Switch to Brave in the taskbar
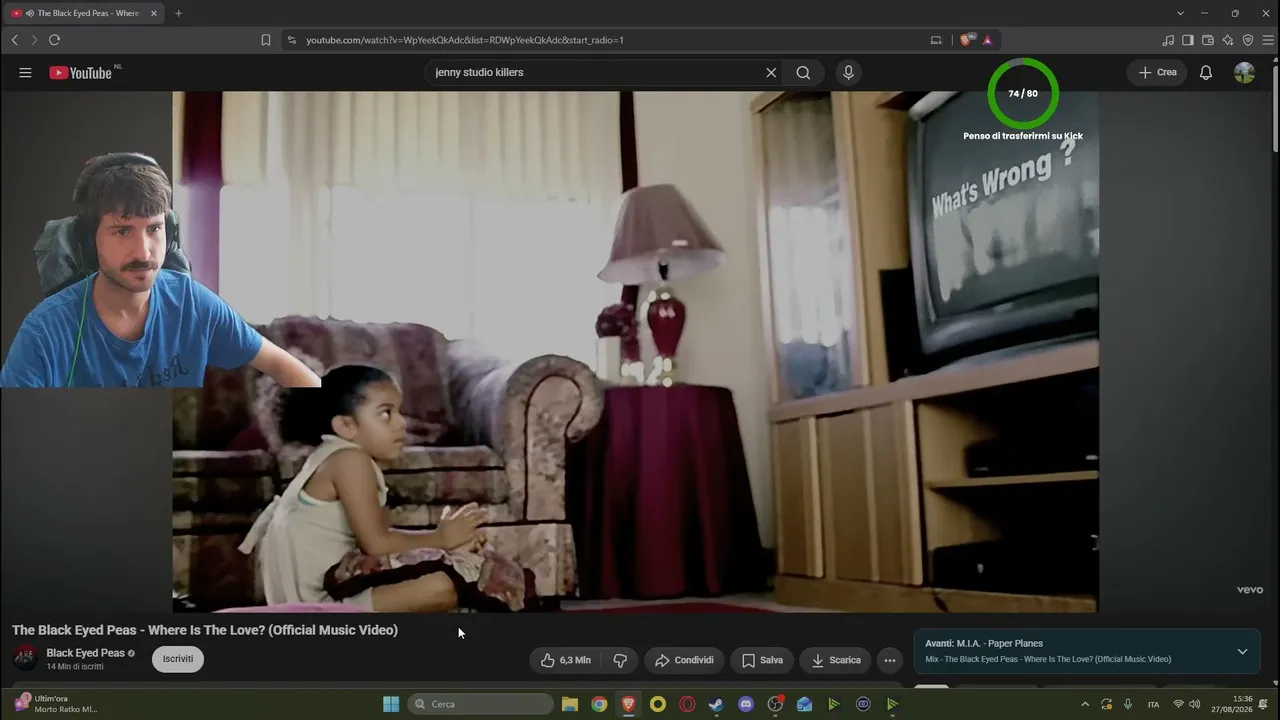The image size is (1280, 720). 628,704
